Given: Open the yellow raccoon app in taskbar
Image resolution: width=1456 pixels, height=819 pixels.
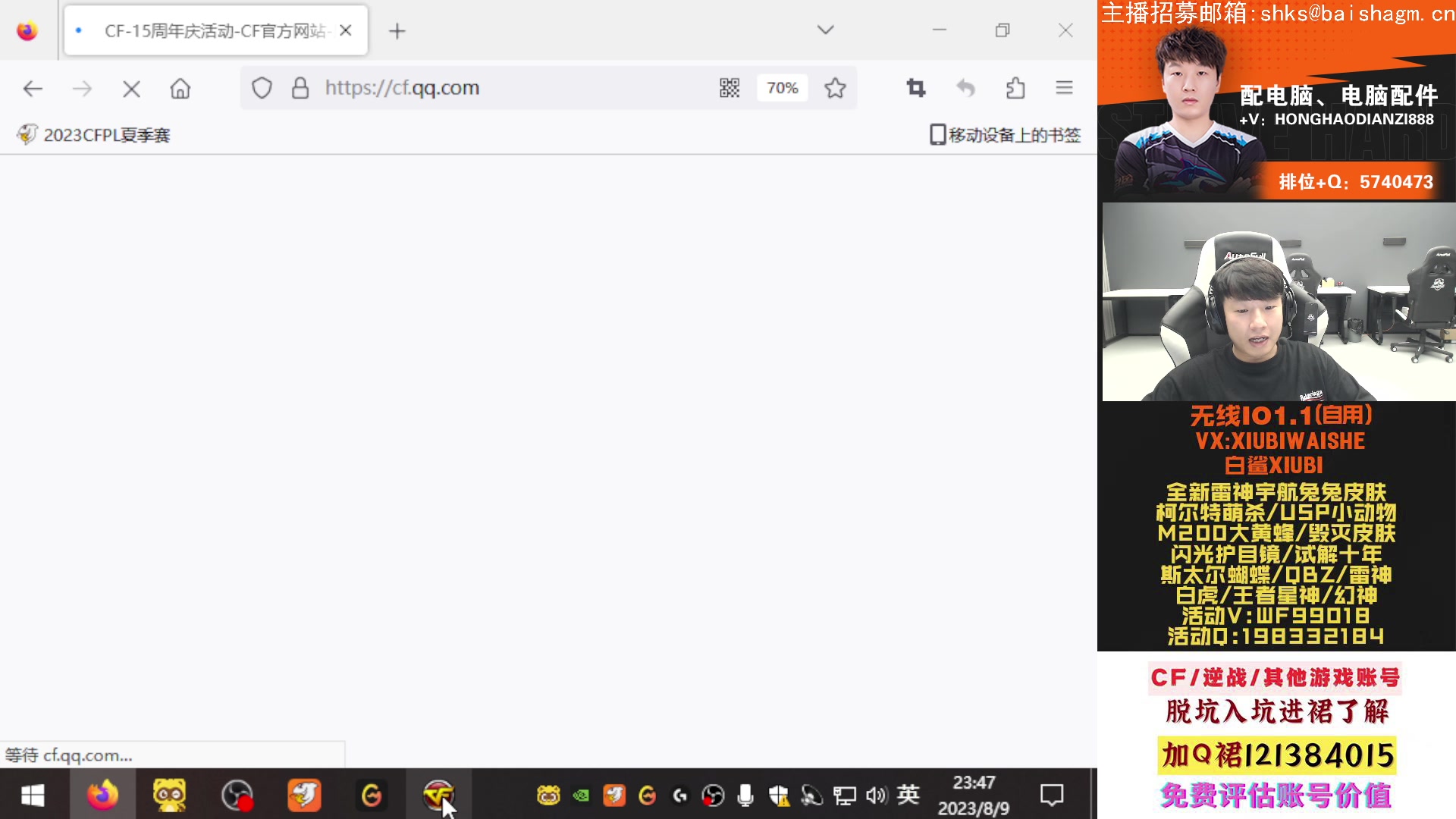Looking at the screenshot, I should click(170, 795).
